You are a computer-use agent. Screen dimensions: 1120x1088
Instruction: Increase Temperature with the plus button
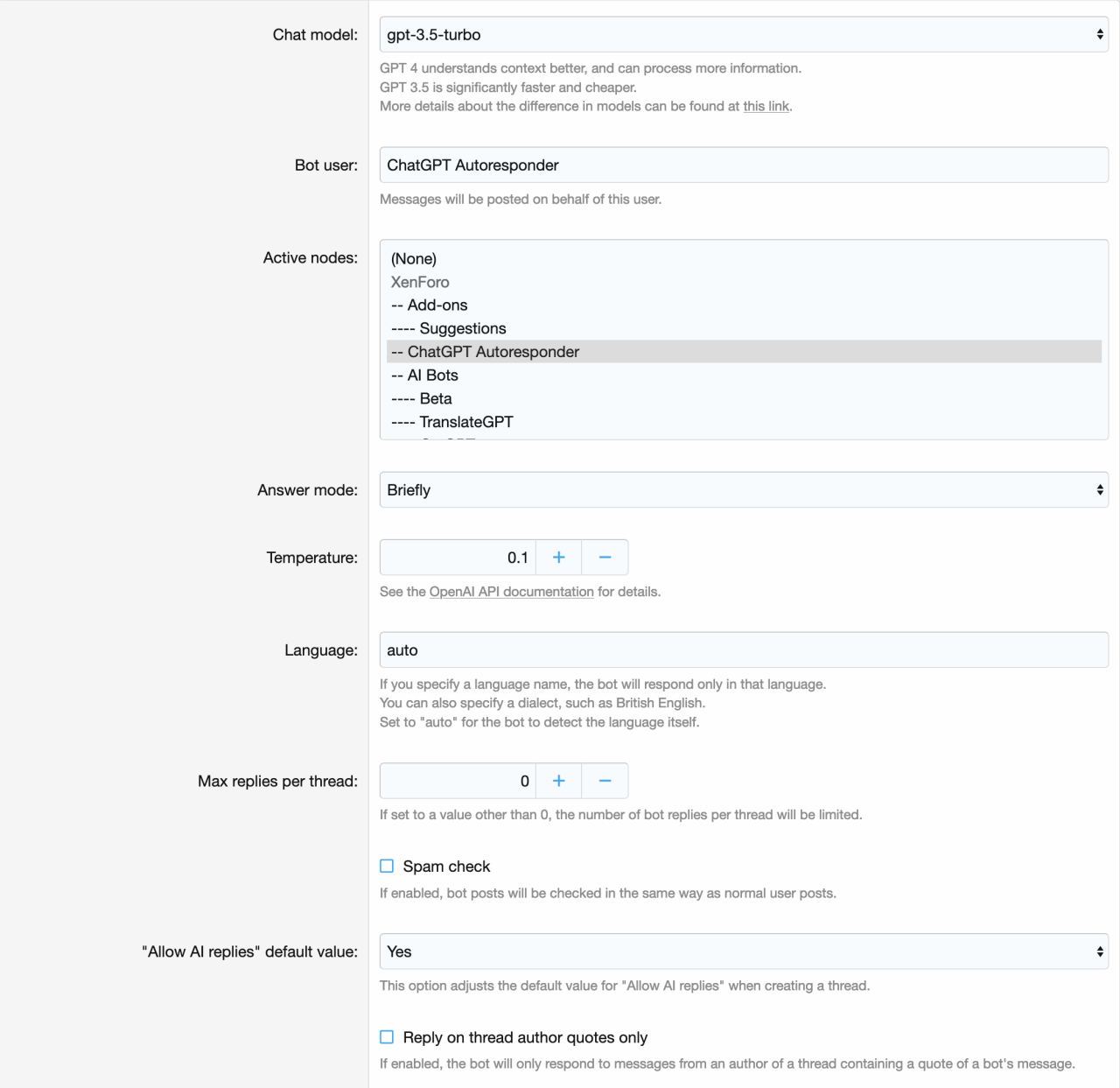(558, 558)
